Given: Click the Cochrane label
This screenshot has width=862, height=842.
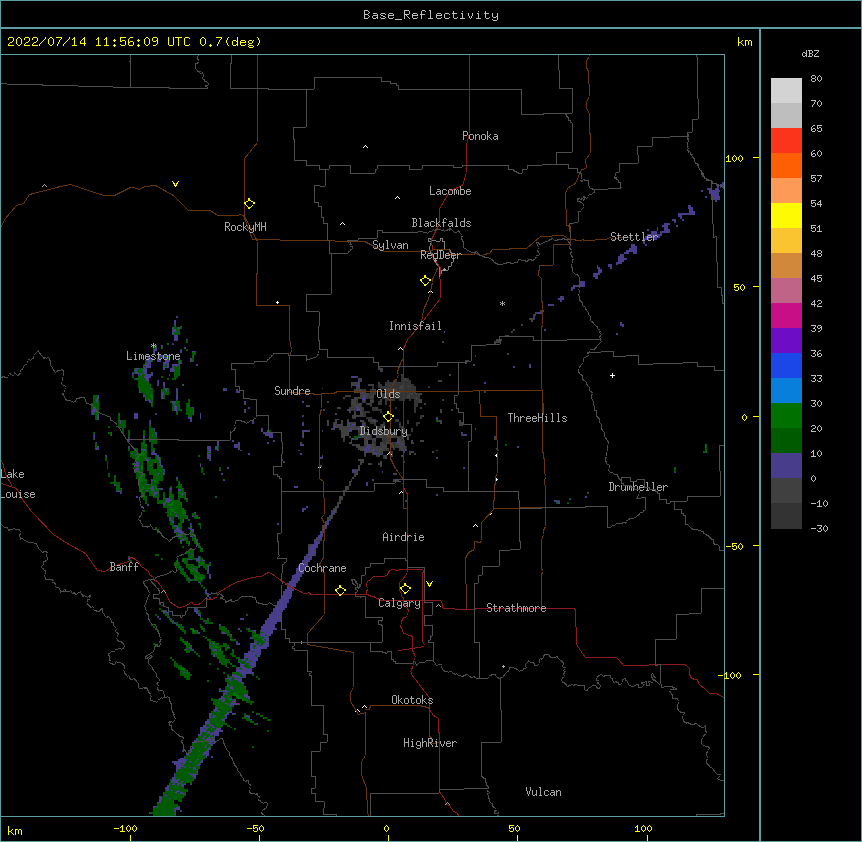Looking at the screenshot, I should click(322, 568).
